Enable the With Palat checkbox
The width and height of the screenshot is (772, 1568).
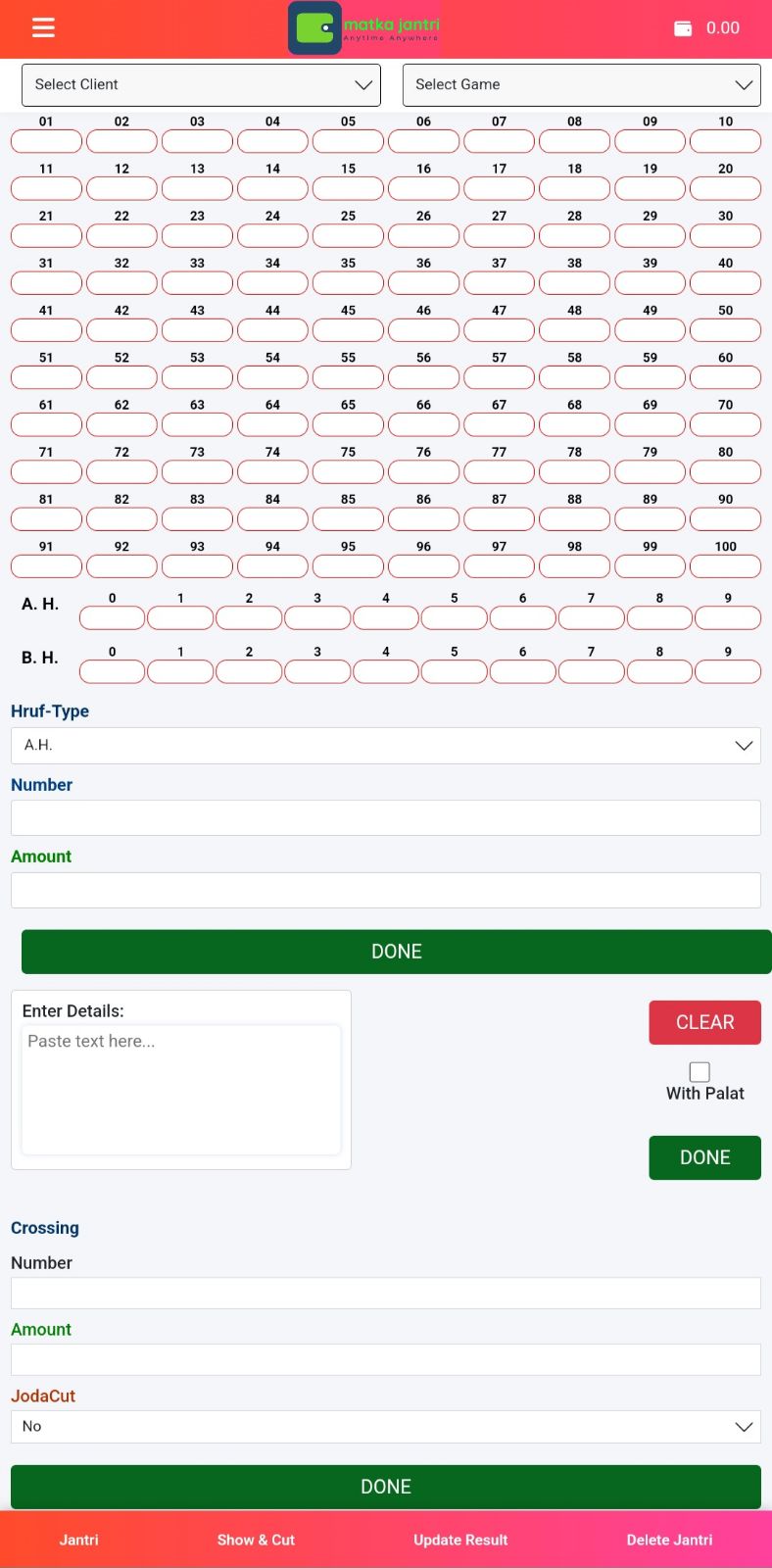pos(700,1072)
